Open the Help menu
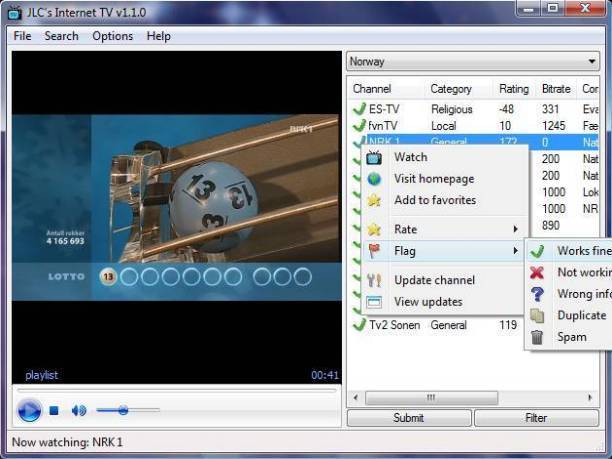Screen dimensions: 612x459 [158, 36]
